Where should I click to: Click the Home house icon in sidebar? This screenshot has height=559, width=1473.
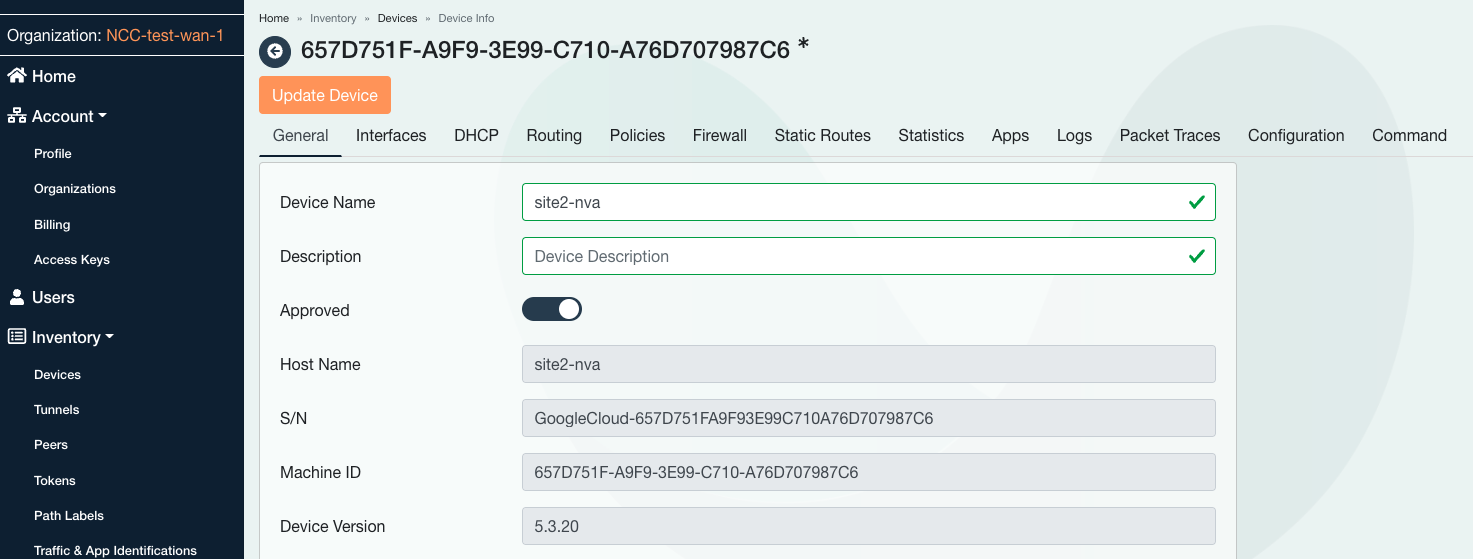[x=17, y=76]
